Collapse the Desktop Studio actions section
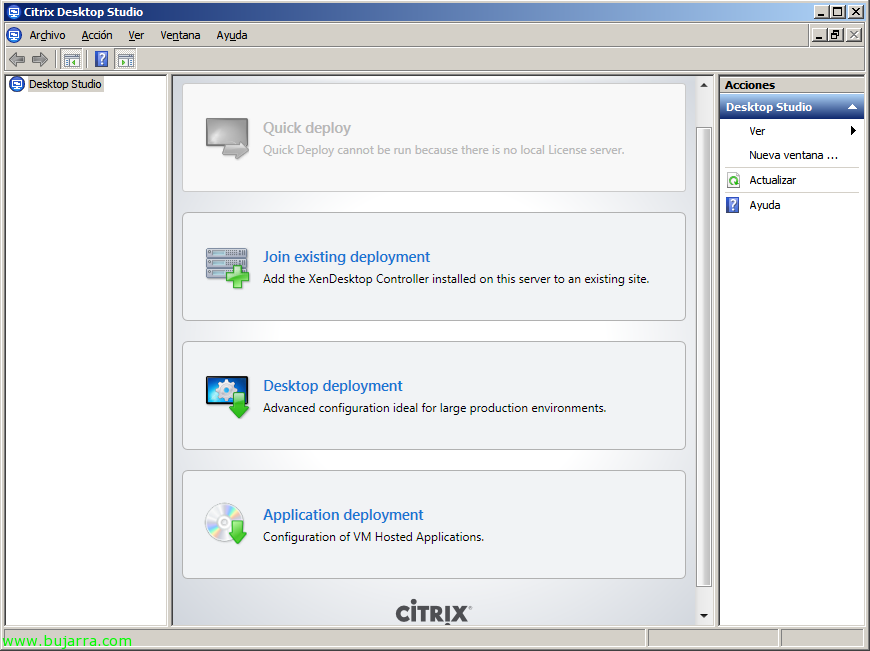 852,107
